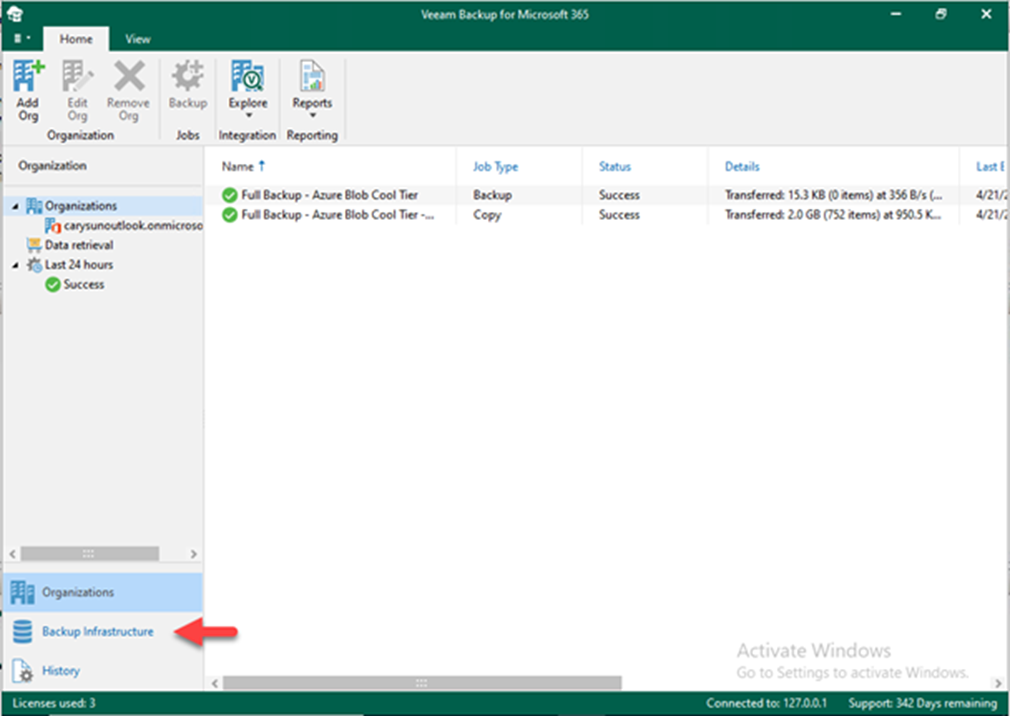This screenshot has width=1010, height=716.
Task: Open the main application menu dropdown
Action: [x=22, y=39]
